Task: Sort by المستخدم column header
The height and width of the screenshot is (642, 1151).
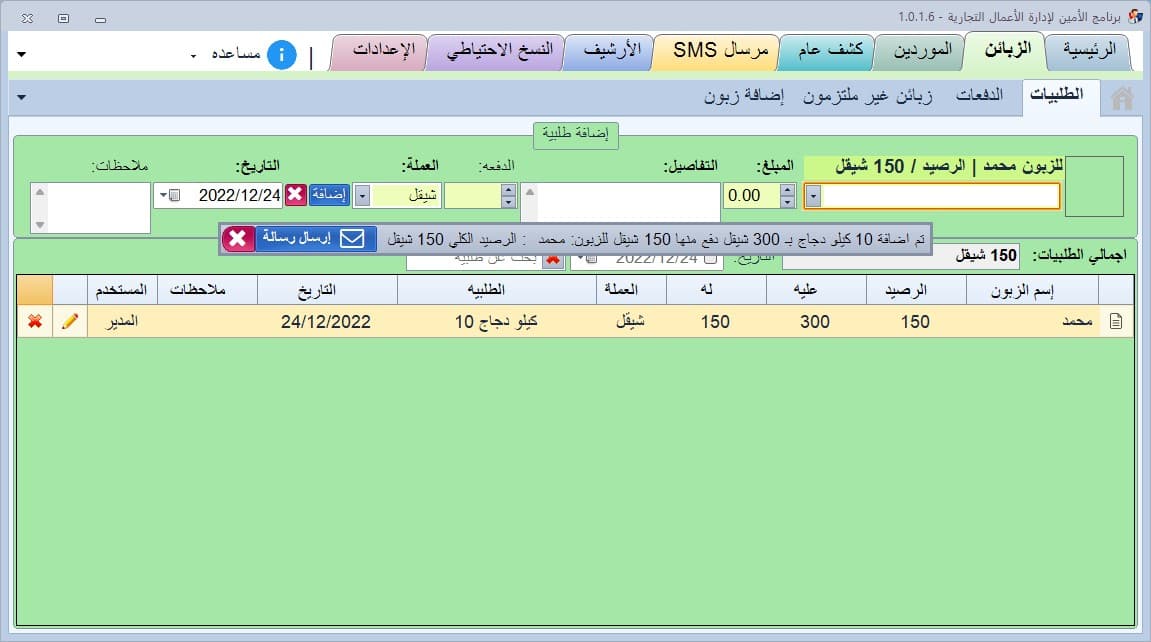Action: pos(123,291)
